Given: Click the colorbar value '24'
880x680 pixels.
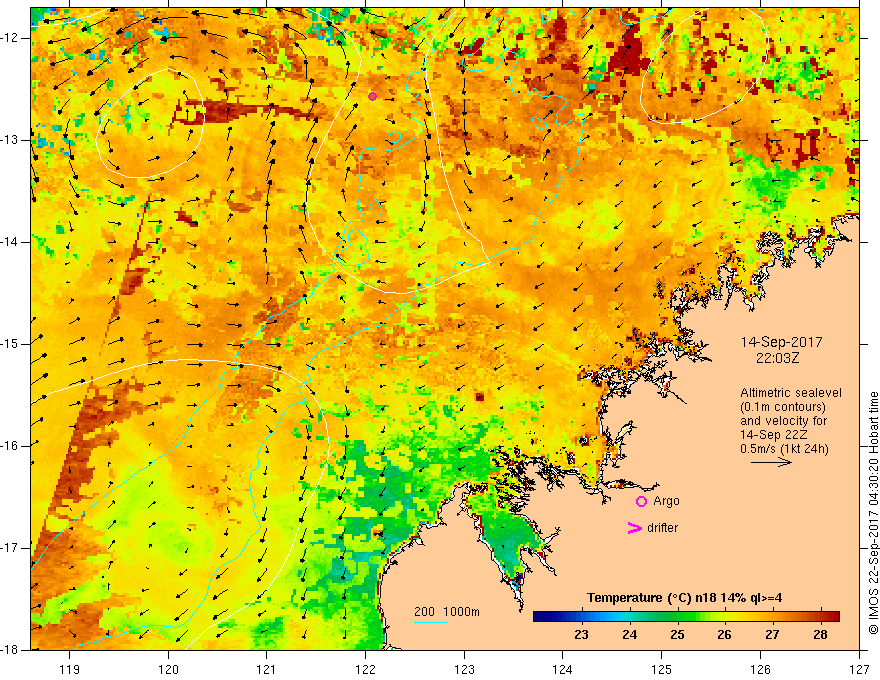Looking at the screenshot, I should 630,635.
